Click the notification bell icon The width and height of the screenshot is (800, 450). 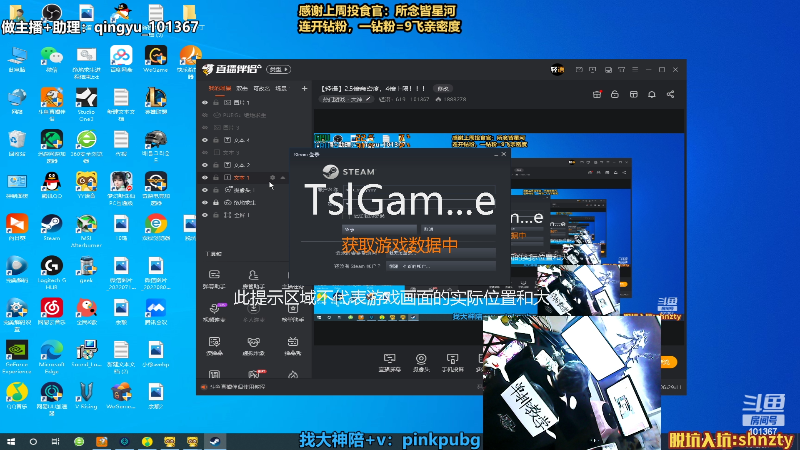[652, 94]
